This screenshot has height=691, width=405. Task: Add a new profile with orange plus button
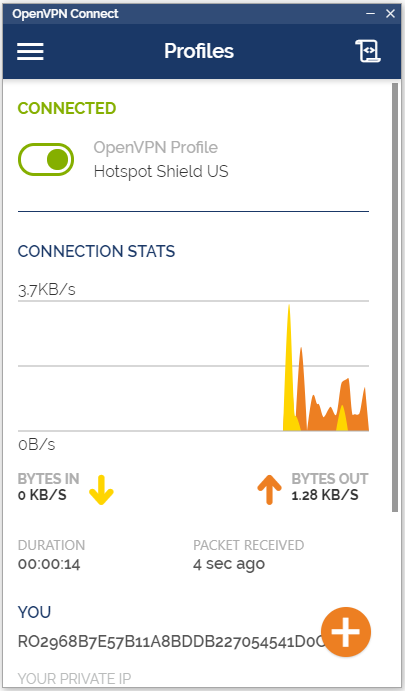[346, 632]
